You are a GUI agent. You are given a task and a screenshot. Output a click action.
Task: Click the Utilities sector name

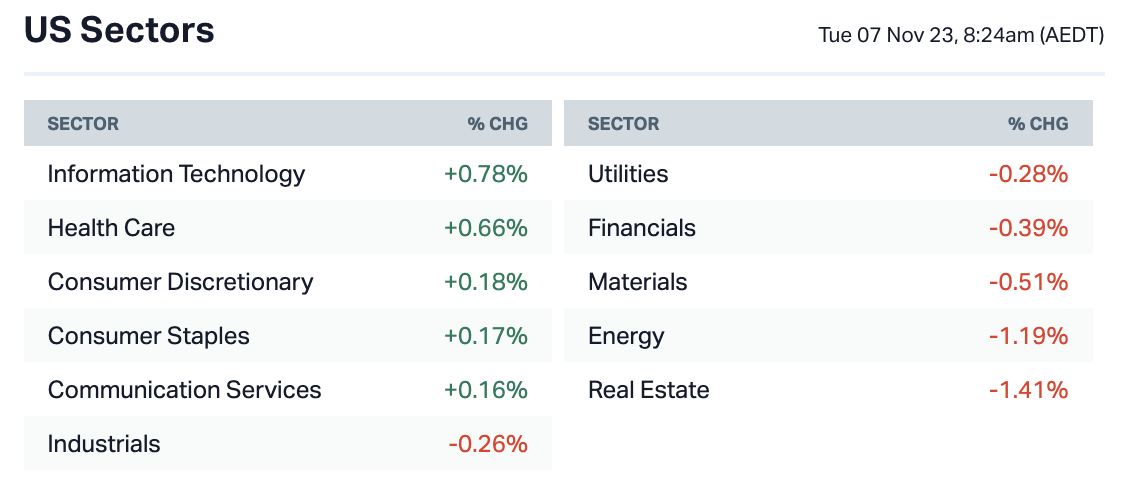coord(628,174)
